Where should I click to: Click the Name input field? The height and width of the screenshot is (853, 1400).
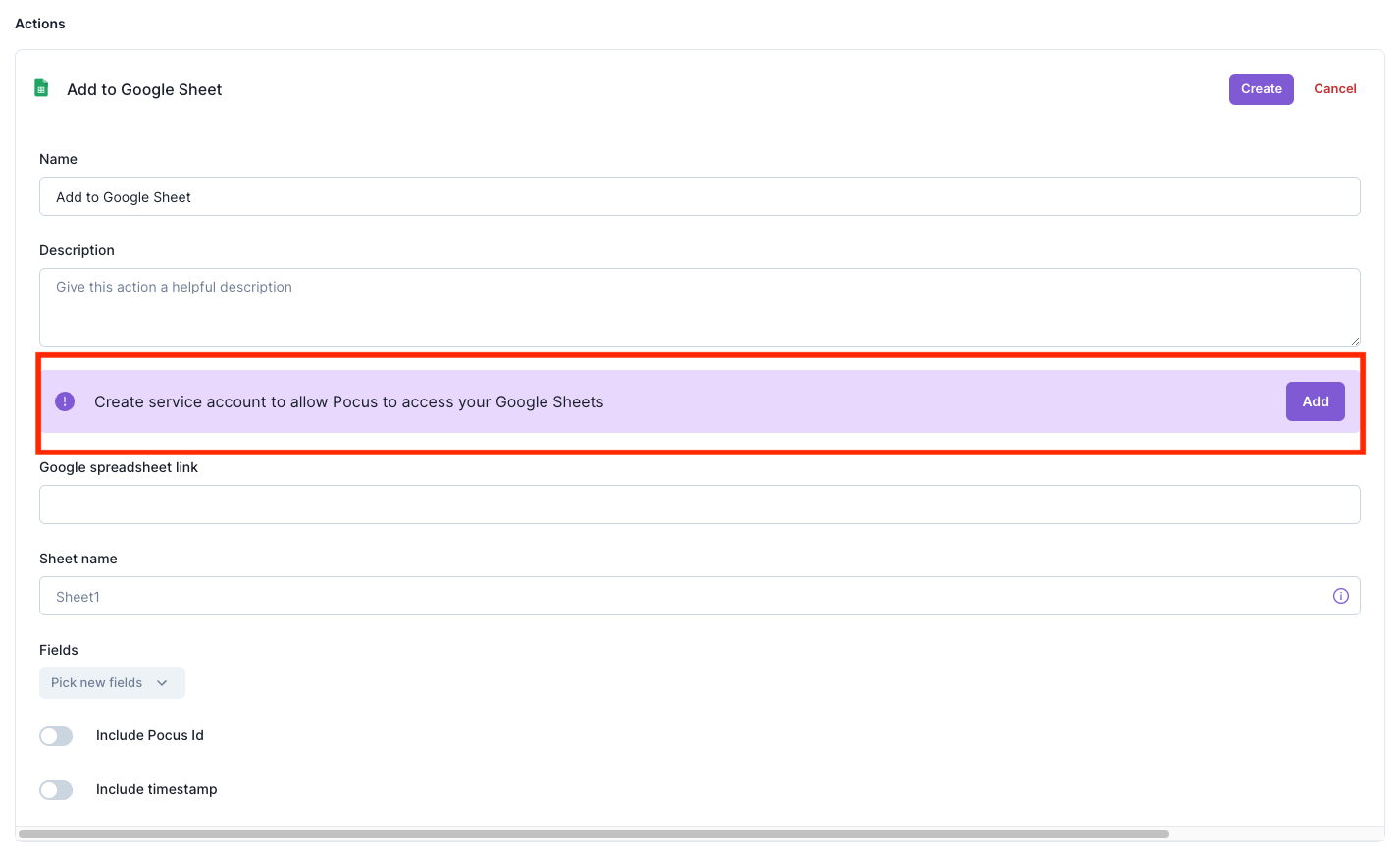pos(700,196)
